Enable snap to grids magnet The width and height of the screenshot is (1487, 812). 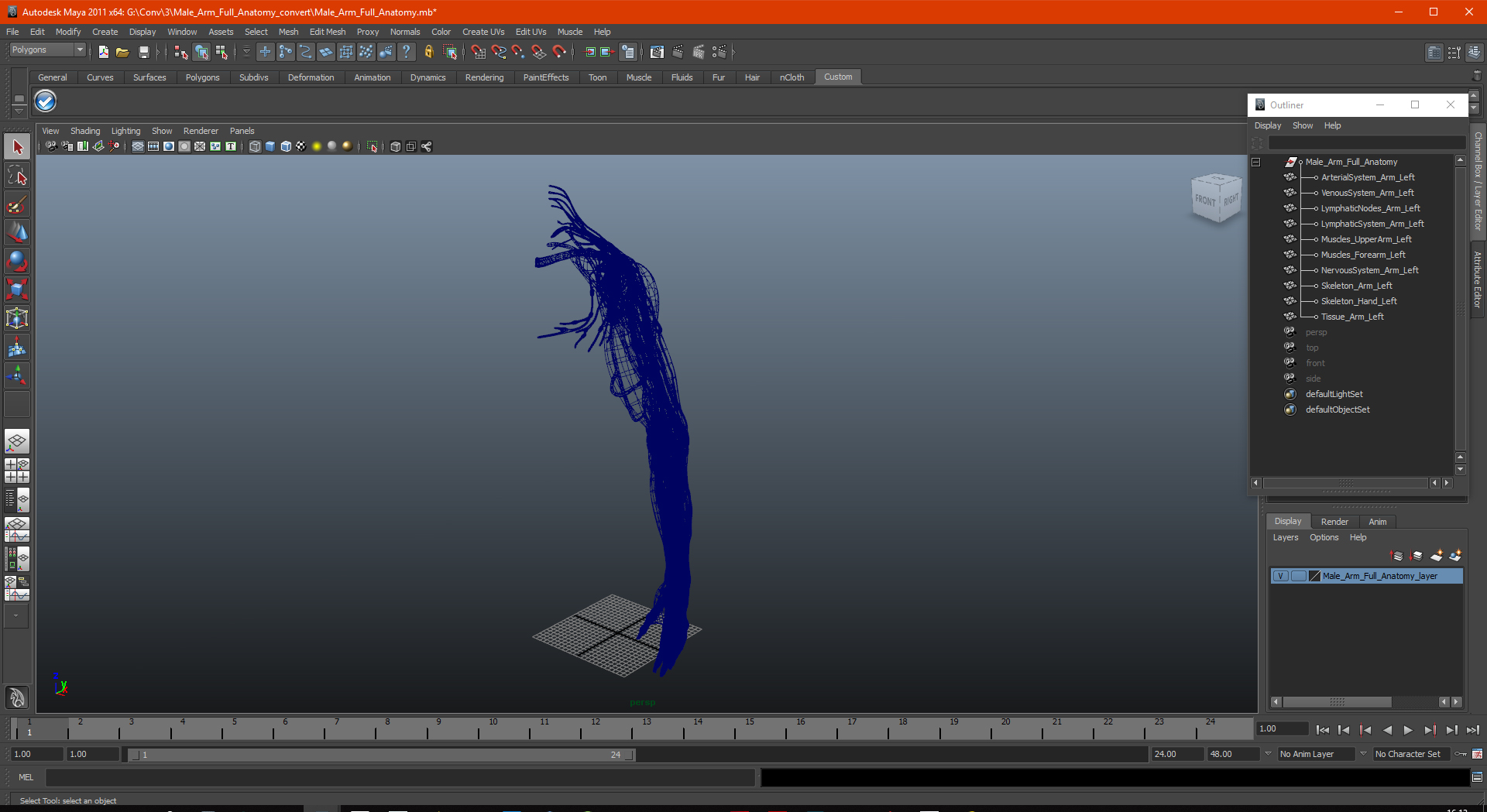478,52
